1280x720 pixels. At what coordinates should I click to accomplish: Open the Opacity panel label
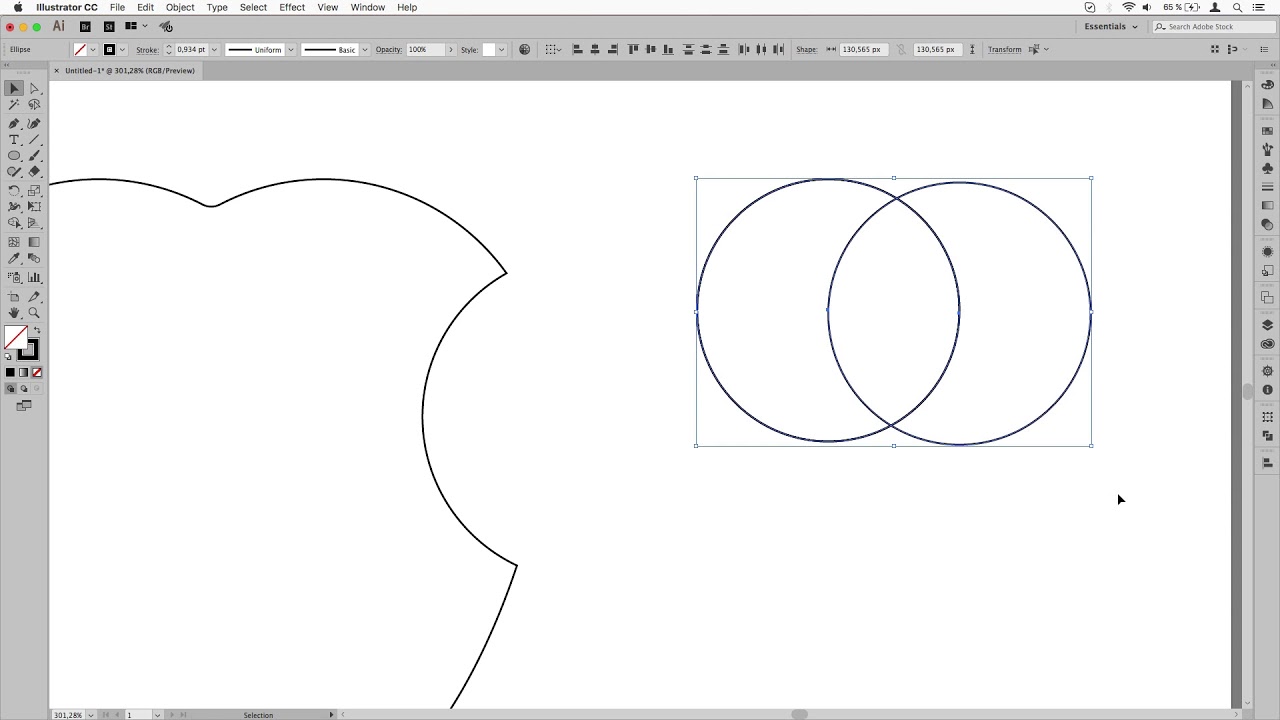point(389,49)
